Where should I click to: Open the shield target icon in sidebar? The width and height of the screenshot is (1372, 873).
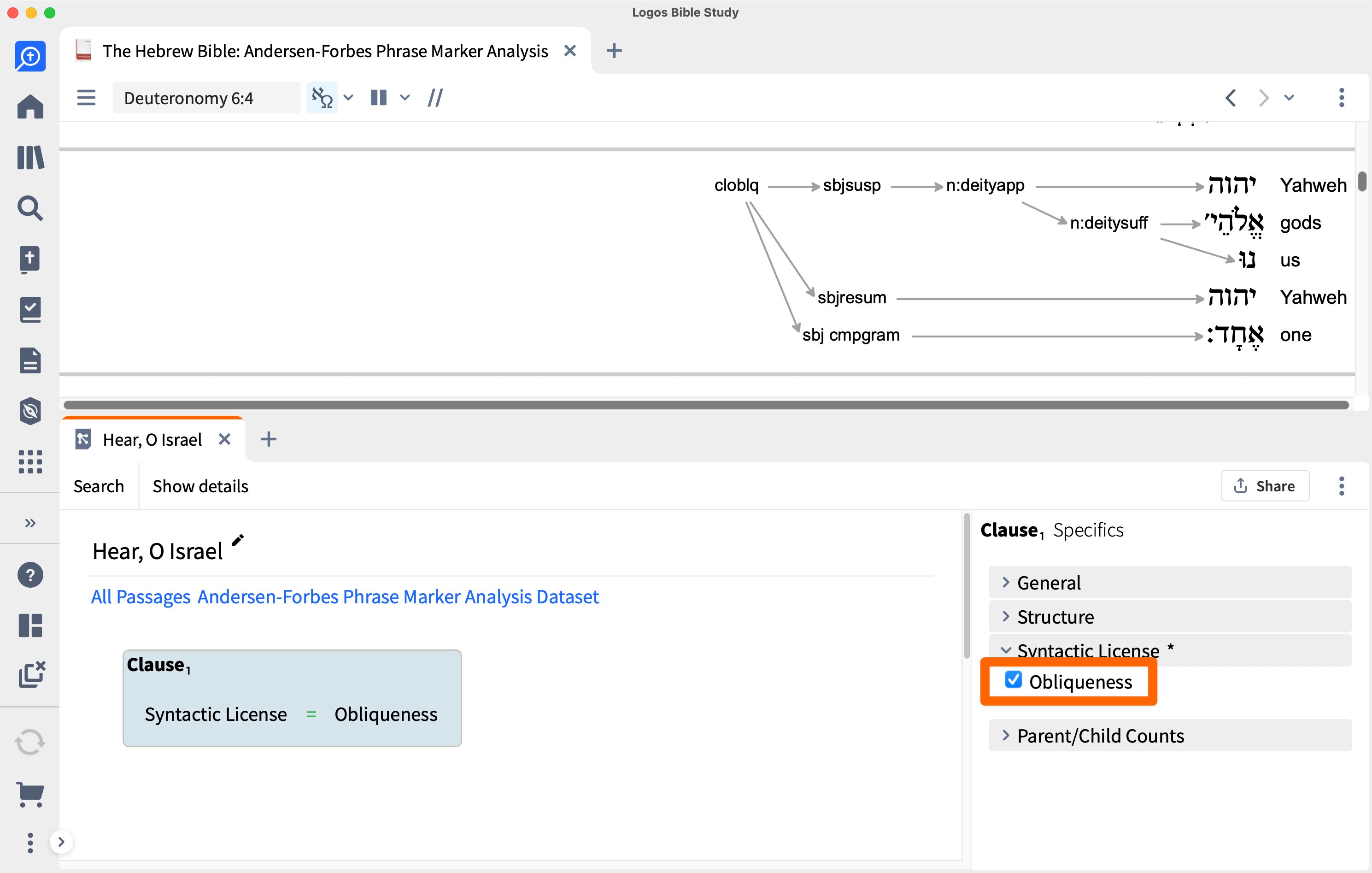(x=30, y=411)
